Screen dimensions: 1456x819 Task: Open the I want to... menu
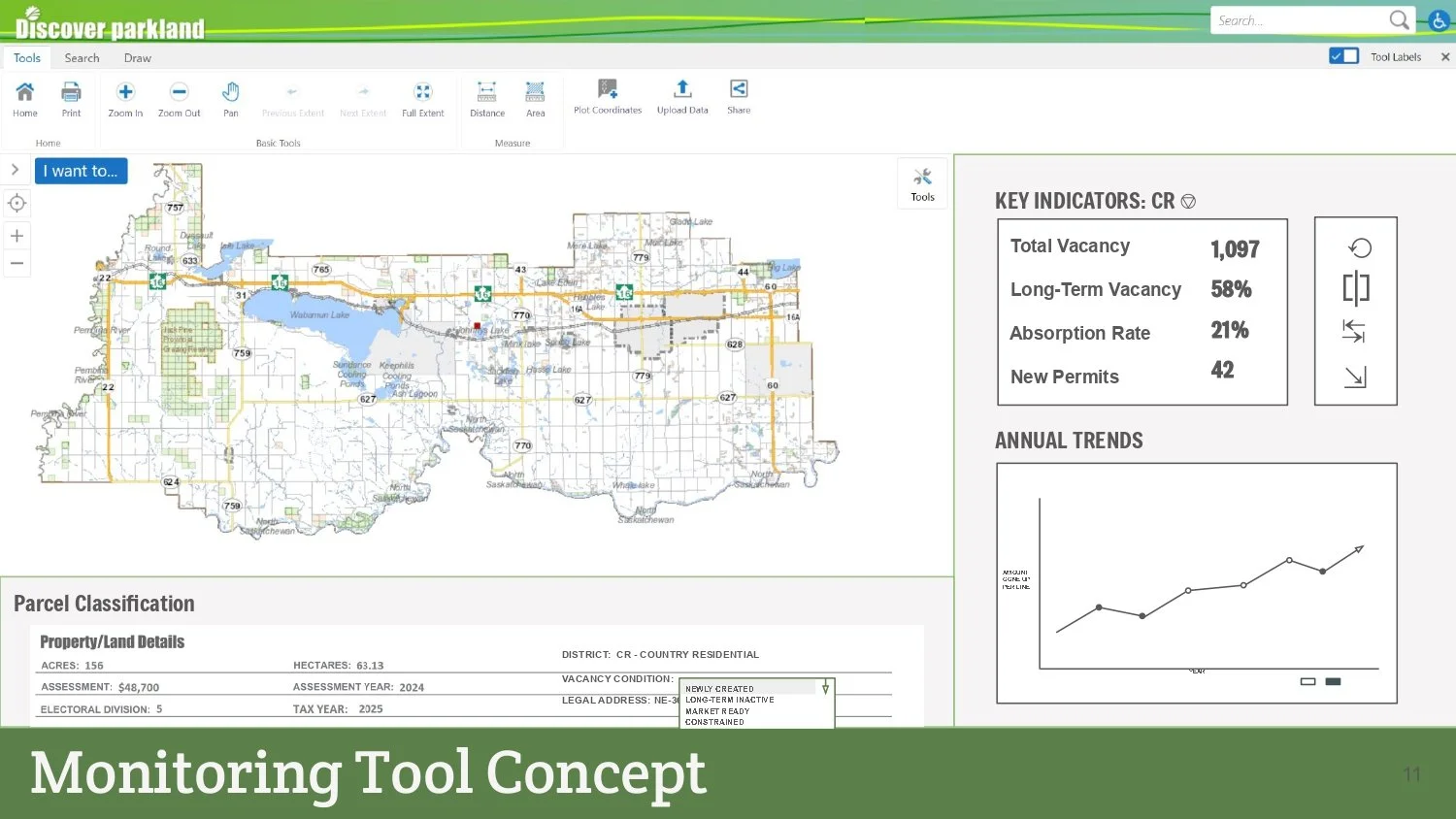[81, 171]
